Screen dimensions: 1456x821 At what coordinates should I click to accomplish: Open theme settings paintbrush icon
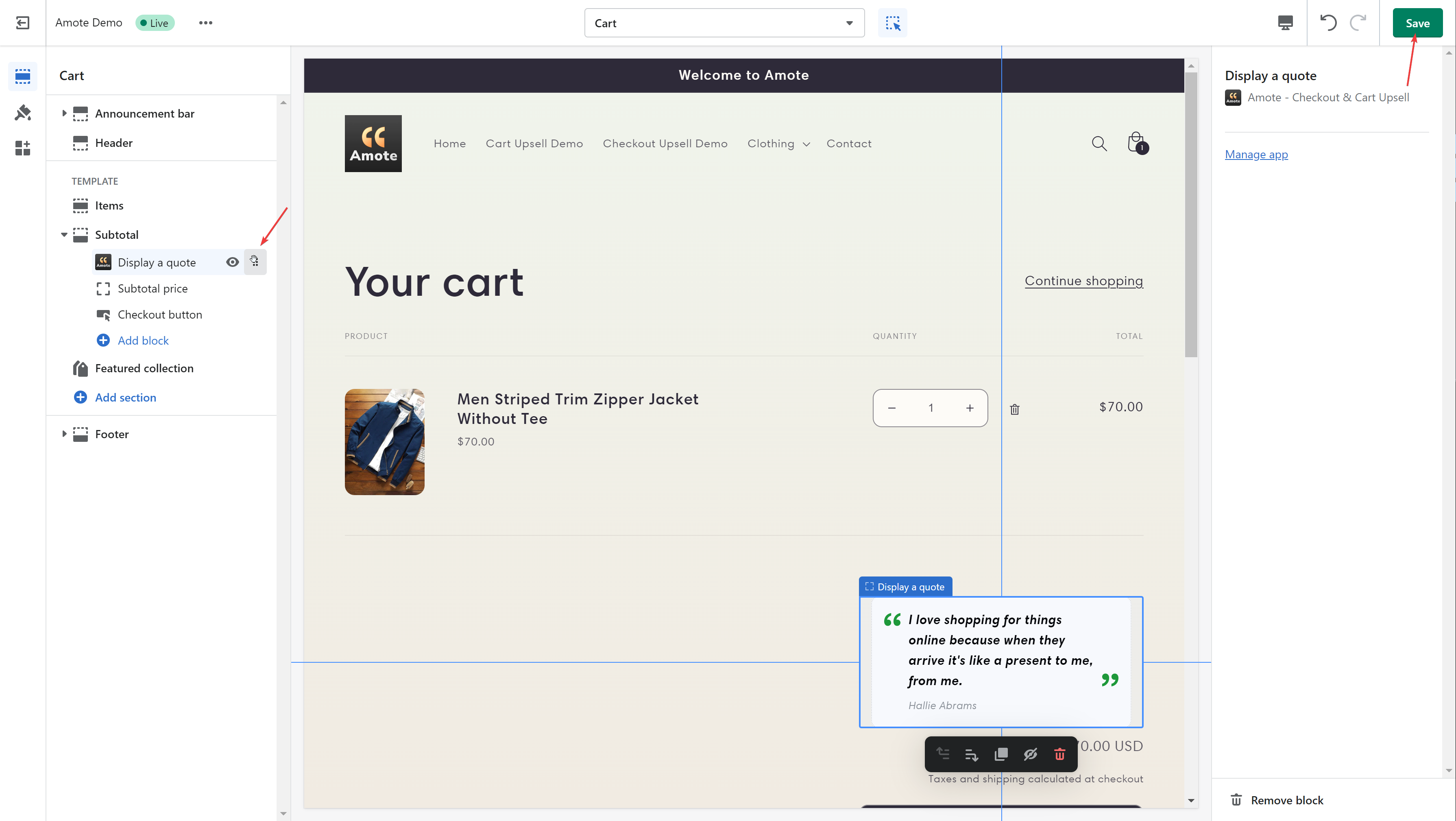tap(23, 113)
